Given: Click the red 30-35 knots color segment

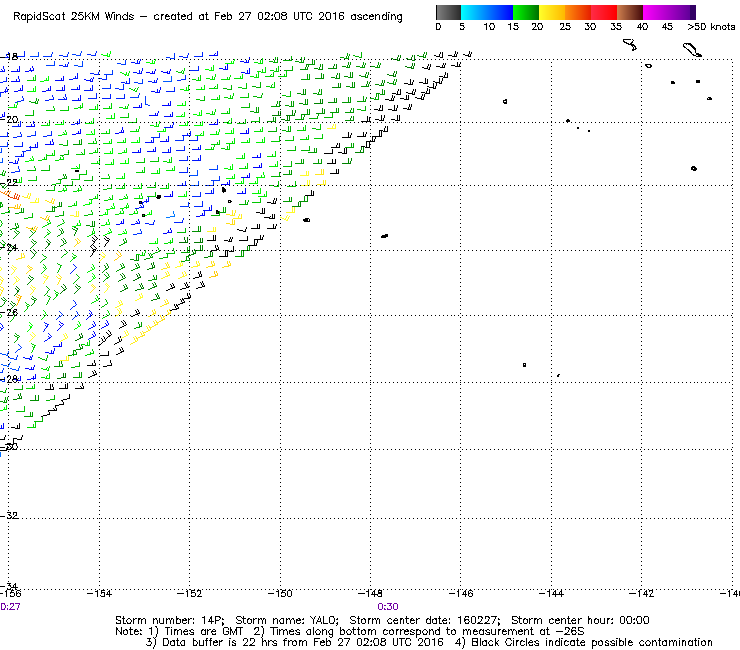Looking at the screenshot, I should (x=604, y=12).
